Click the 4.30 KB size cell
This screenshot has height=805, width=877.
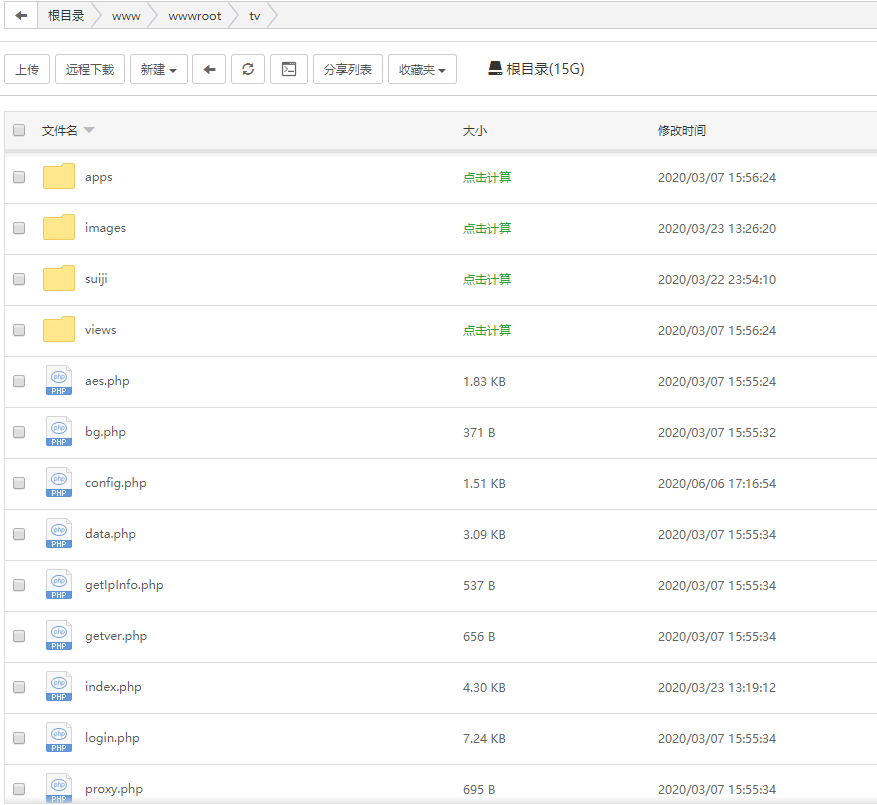pos(484,688)
